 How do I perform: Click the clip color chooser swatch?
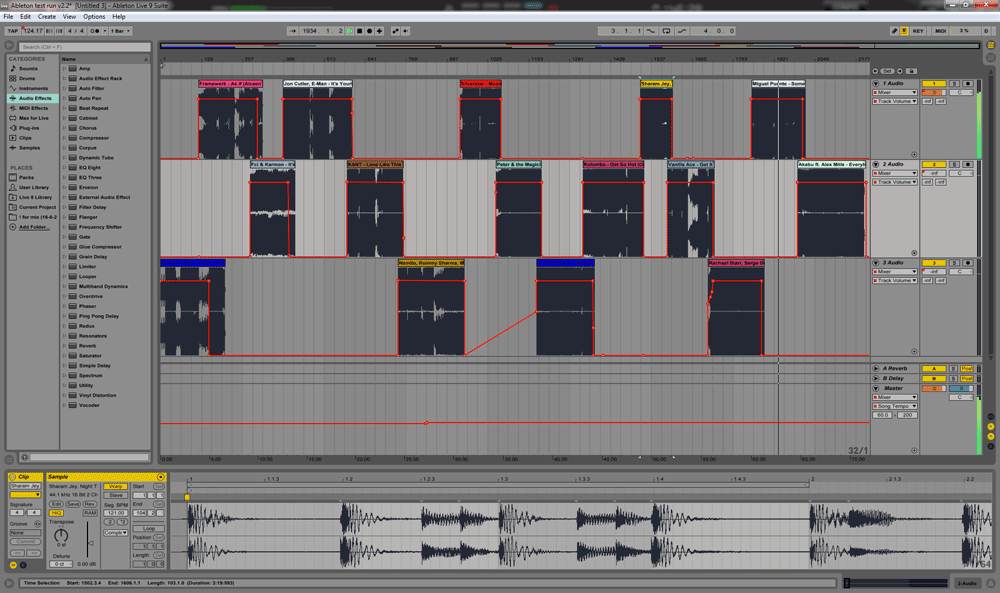[x=26, y=495]
